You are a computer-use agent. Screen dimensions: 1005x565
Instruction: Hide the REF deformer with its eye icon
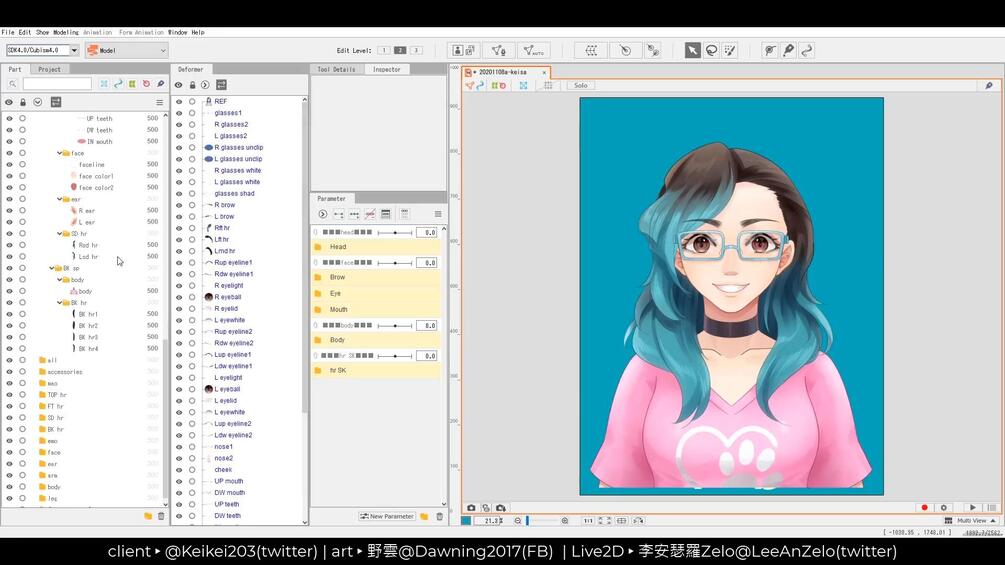(179, 101)
